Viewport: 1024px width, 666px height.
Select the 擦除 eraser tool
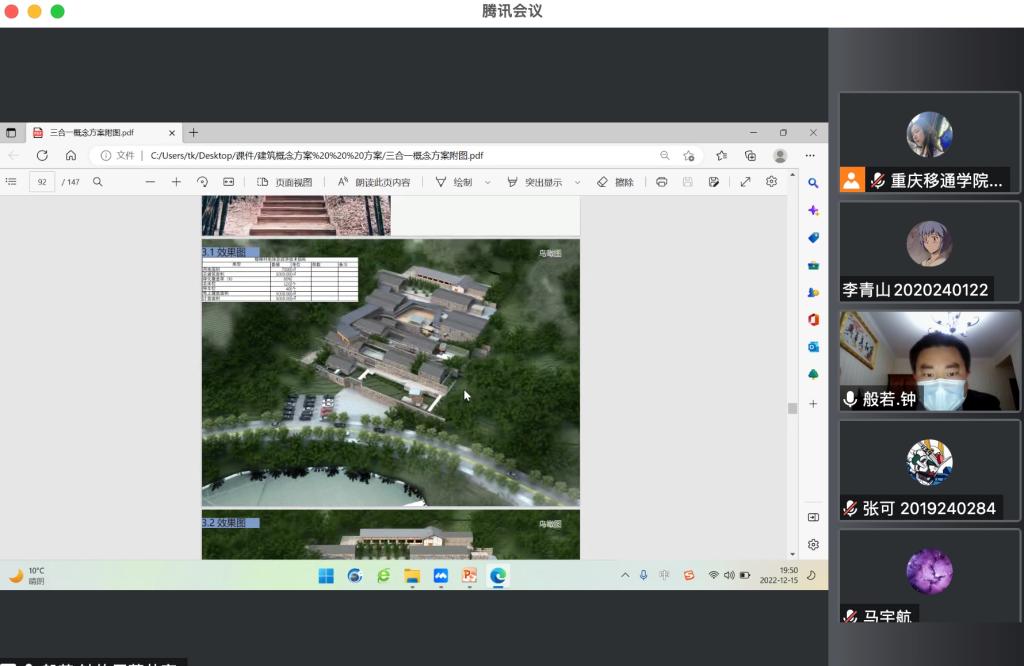pos(615,182)
